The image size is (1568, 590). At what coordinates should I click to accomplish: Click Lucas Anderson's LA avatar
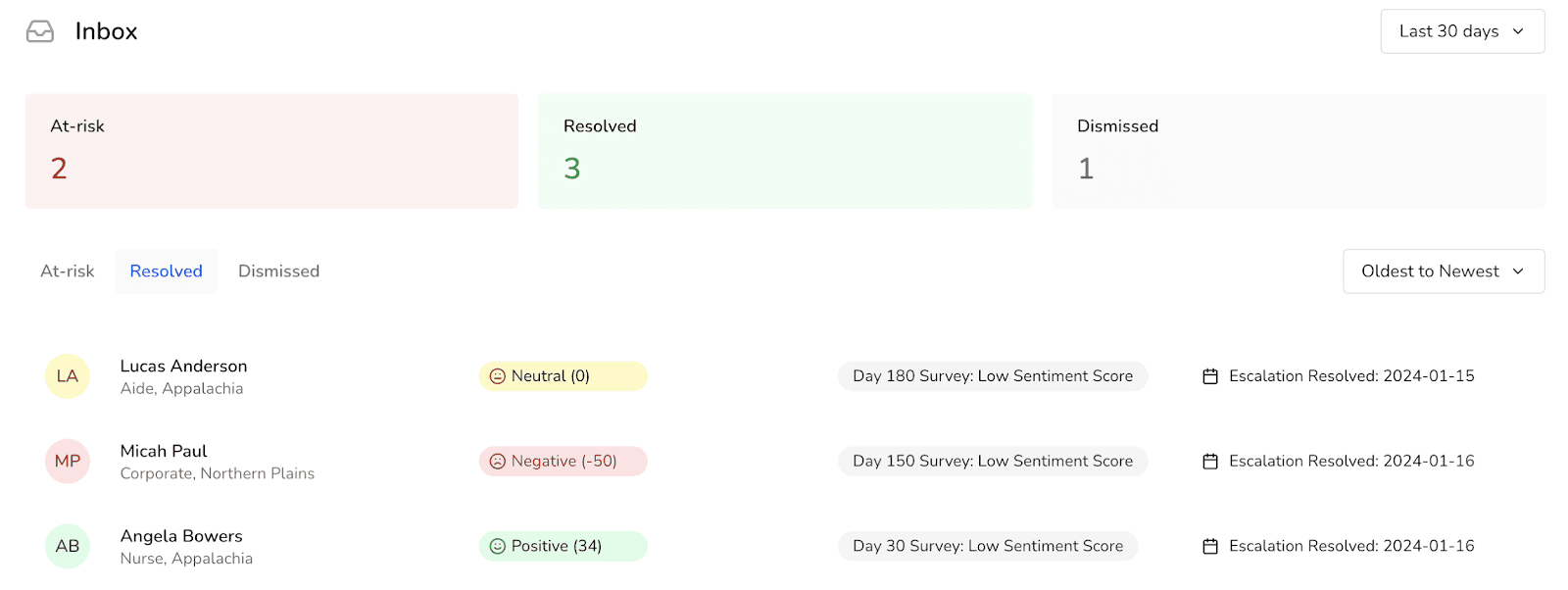(x=68, y=376)
